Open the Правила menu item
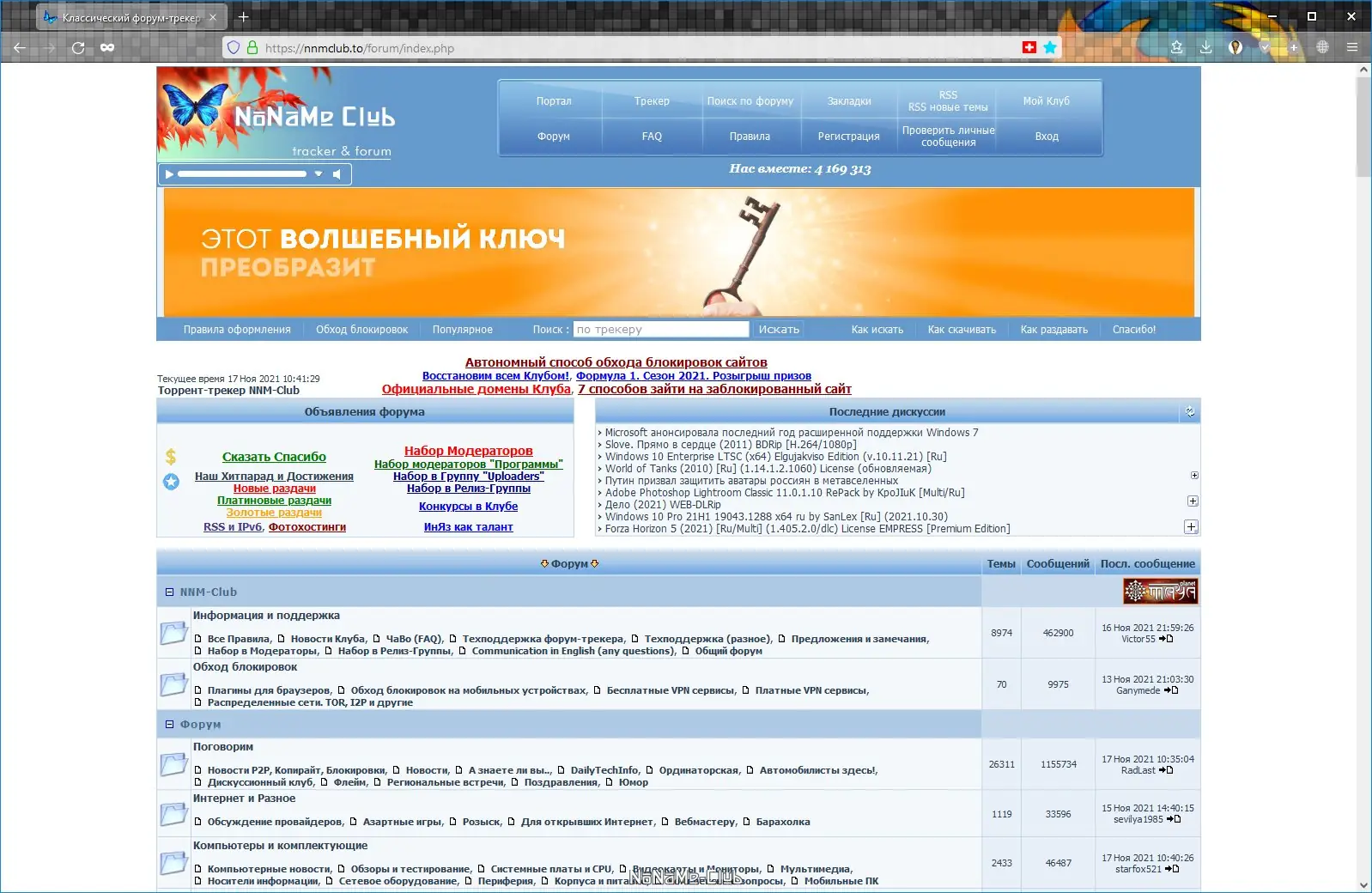 coord(750,137)
